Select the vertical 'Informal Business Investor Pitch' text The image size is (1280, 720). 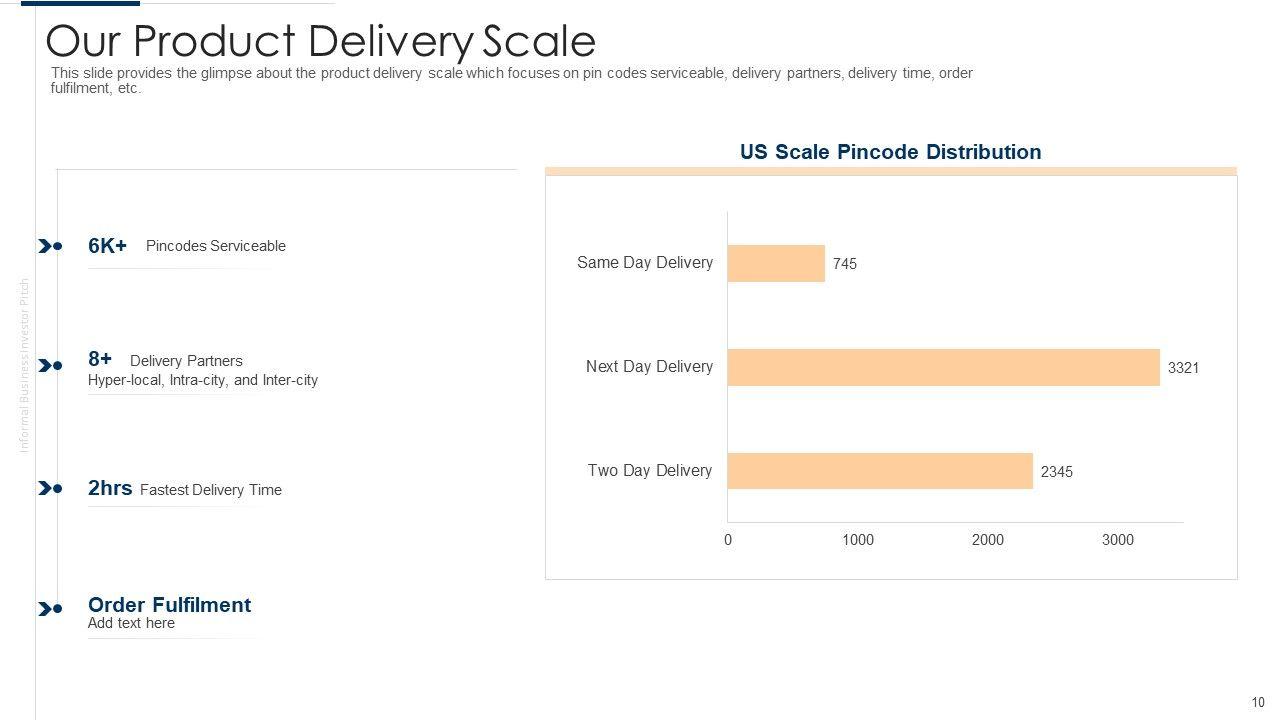25,365
